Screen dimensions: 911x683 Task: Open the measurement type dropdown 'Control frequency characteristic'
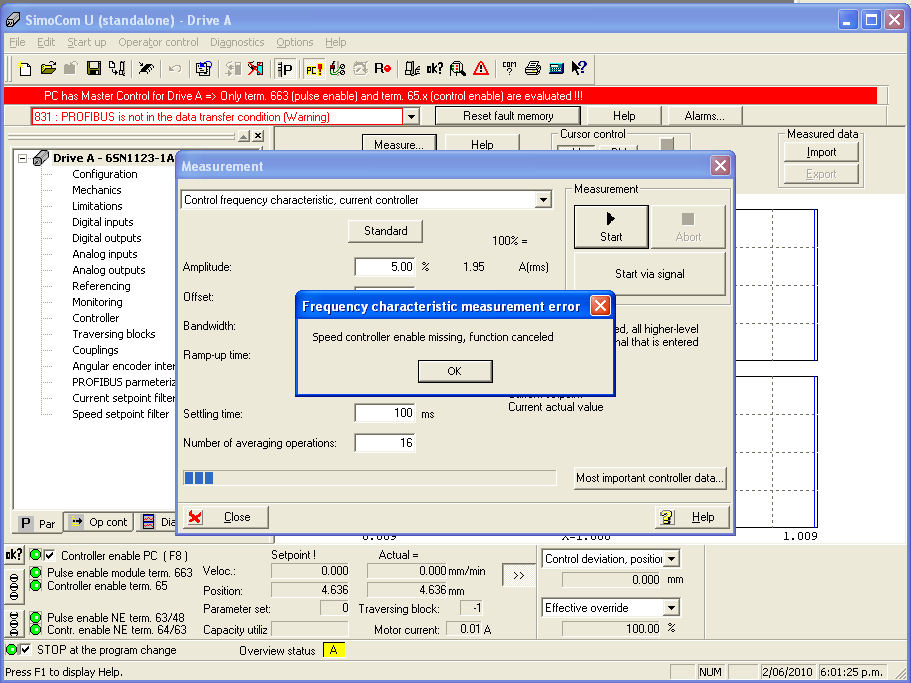pos(543,200)
